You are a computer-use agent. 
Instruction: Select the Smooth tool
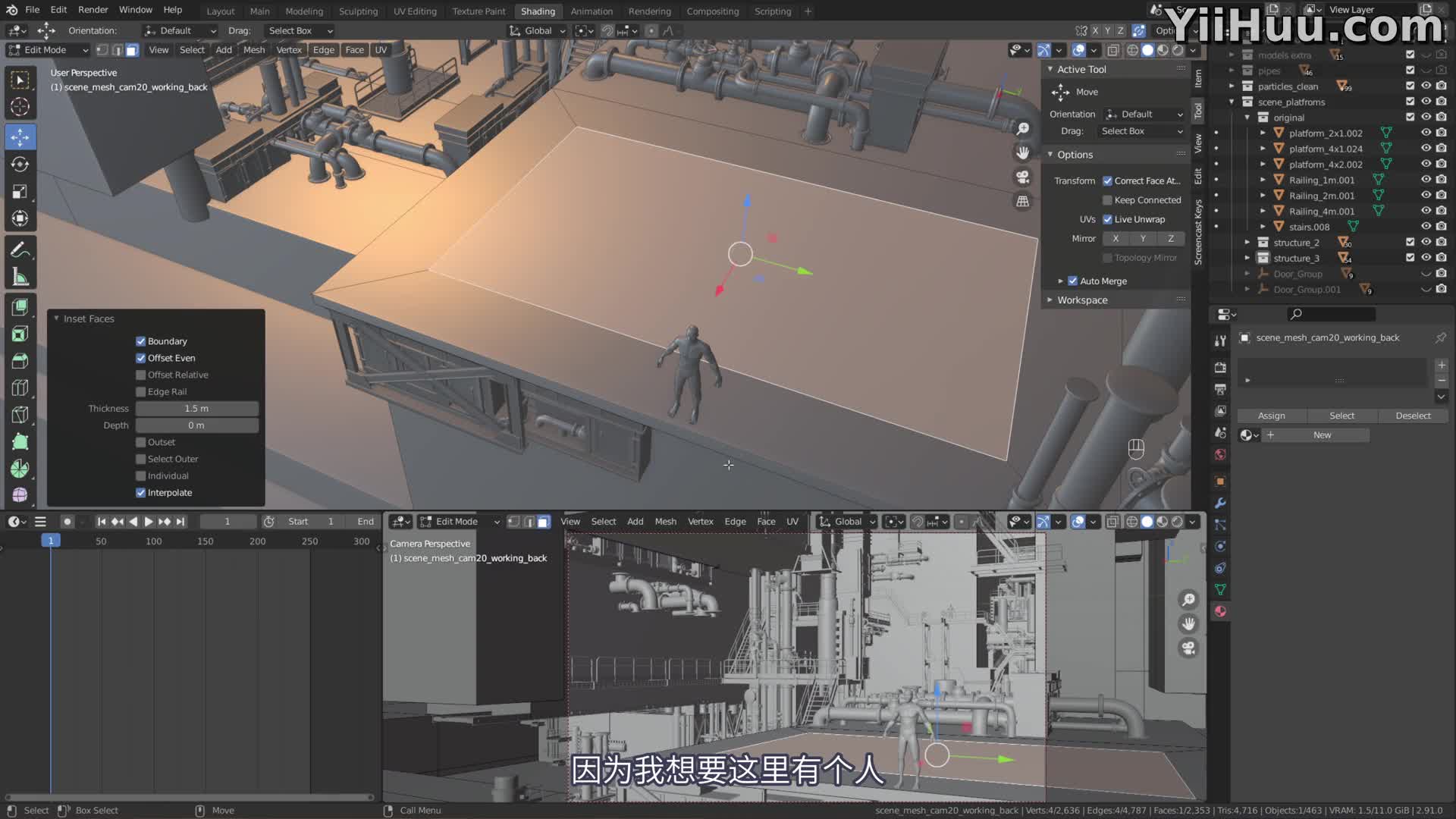point(20,495)
